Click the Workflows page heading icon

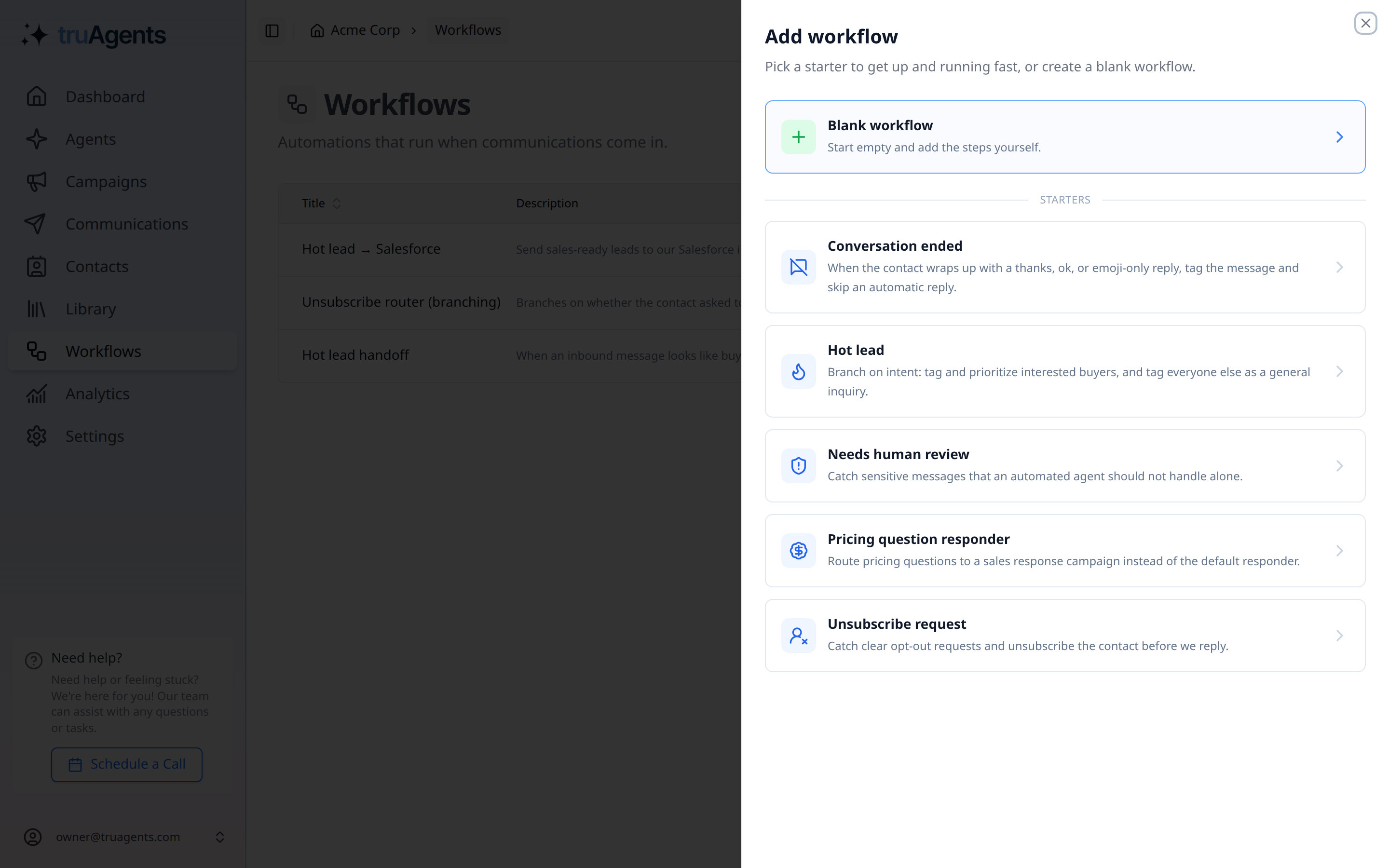pos(297,105)
